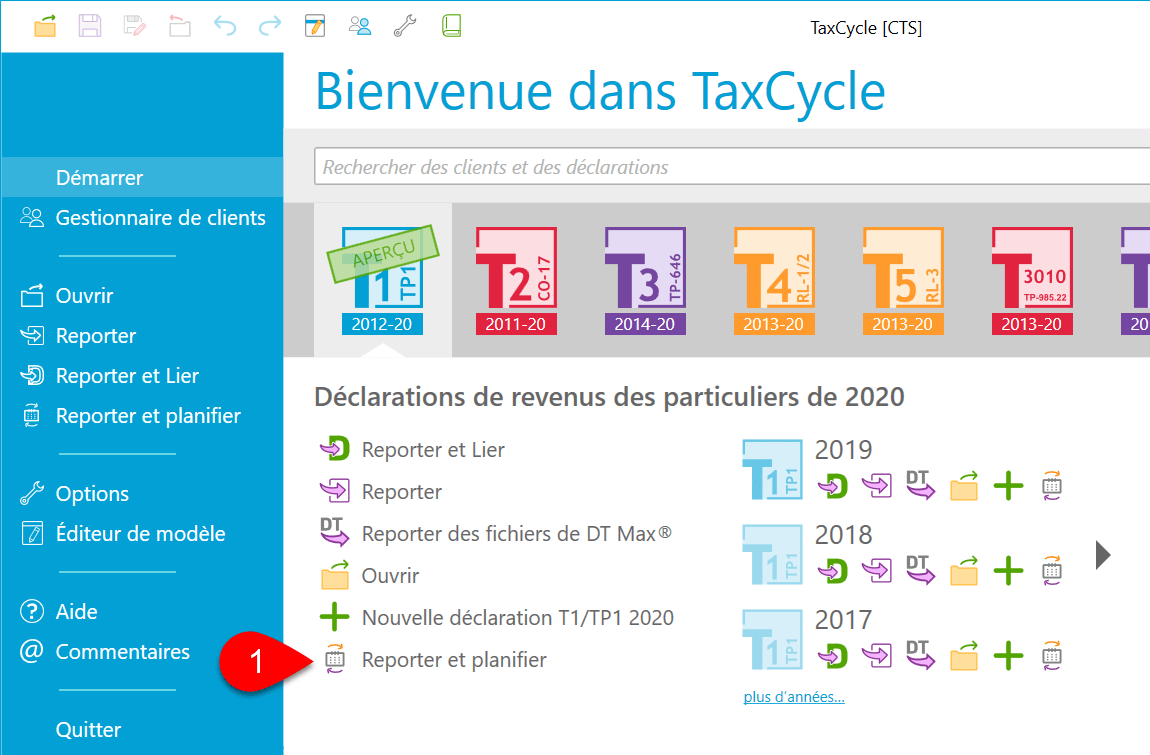Focus the client and return search box

(x=732, y=167)
